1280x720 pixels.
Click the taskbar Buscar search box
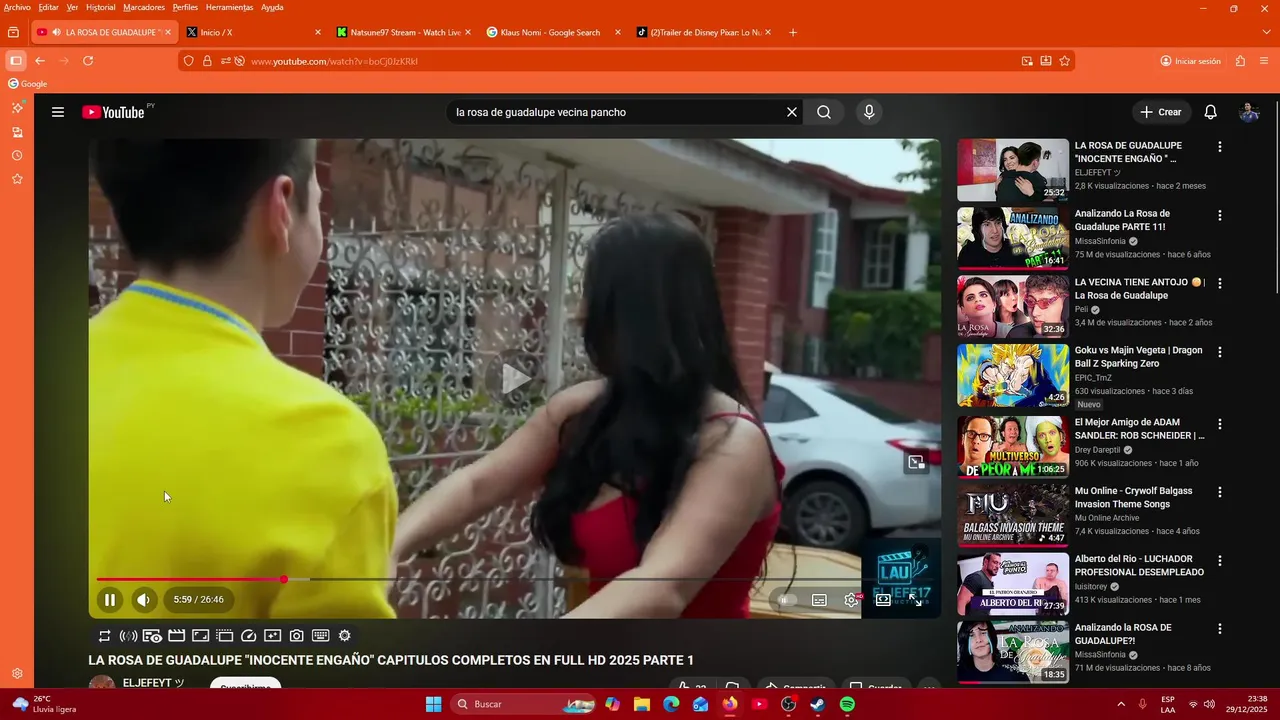tap(524, 704)
